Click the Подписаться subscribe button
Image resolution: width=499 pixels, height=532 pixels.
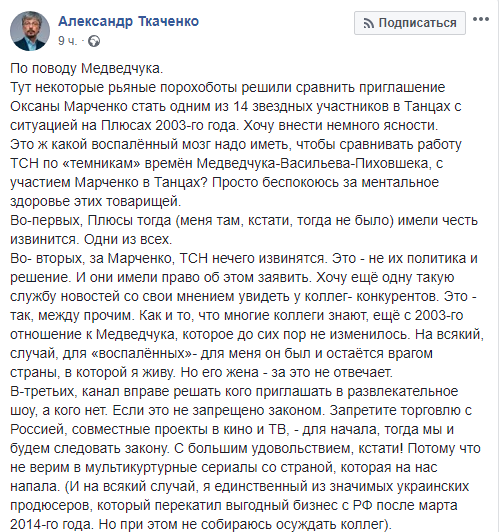click(410, 23)
